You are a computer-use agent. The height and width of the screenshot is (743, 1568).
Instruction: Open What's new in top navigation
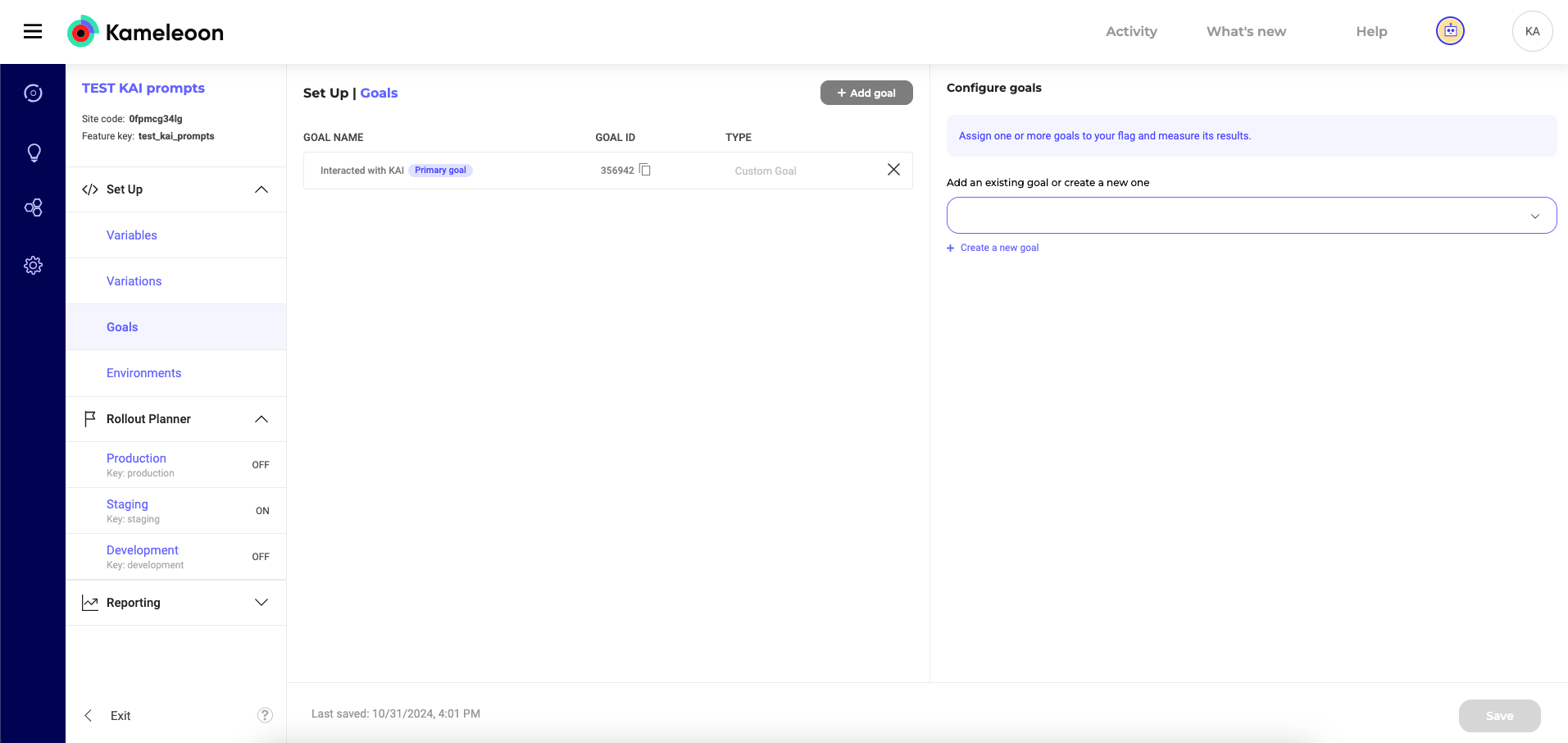coord(1246,31)
